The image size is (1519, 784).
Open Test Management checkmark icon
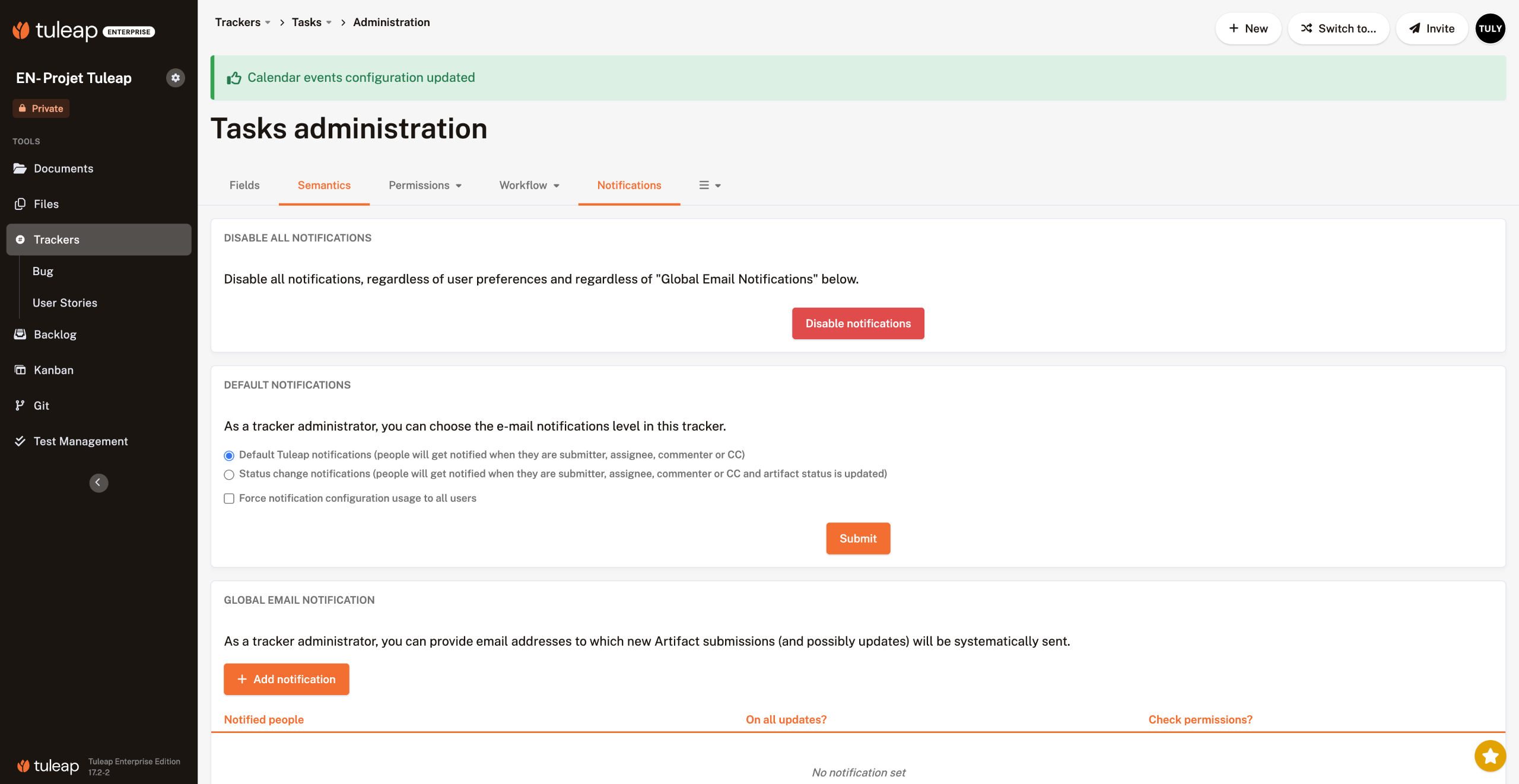(20, 441)
